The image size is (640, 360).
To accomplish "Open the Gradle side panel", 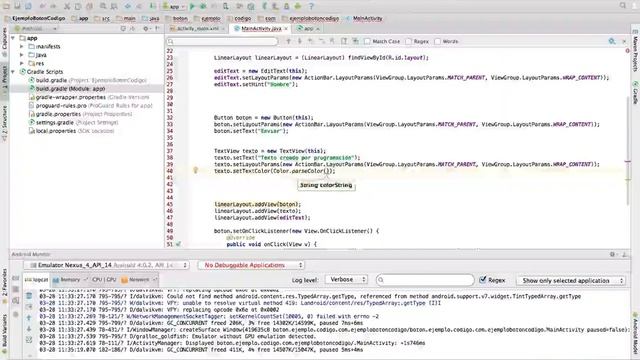I will pyautogui.click(x=635, y=92).
